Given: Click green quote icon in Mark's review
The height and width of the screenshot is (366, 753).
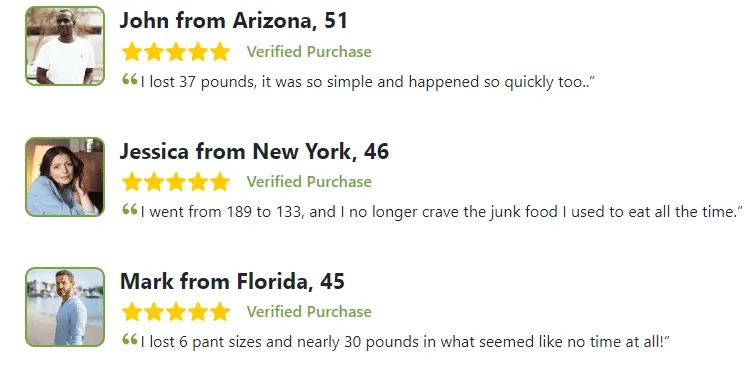Looking at the screenshot, I should 130,339.
